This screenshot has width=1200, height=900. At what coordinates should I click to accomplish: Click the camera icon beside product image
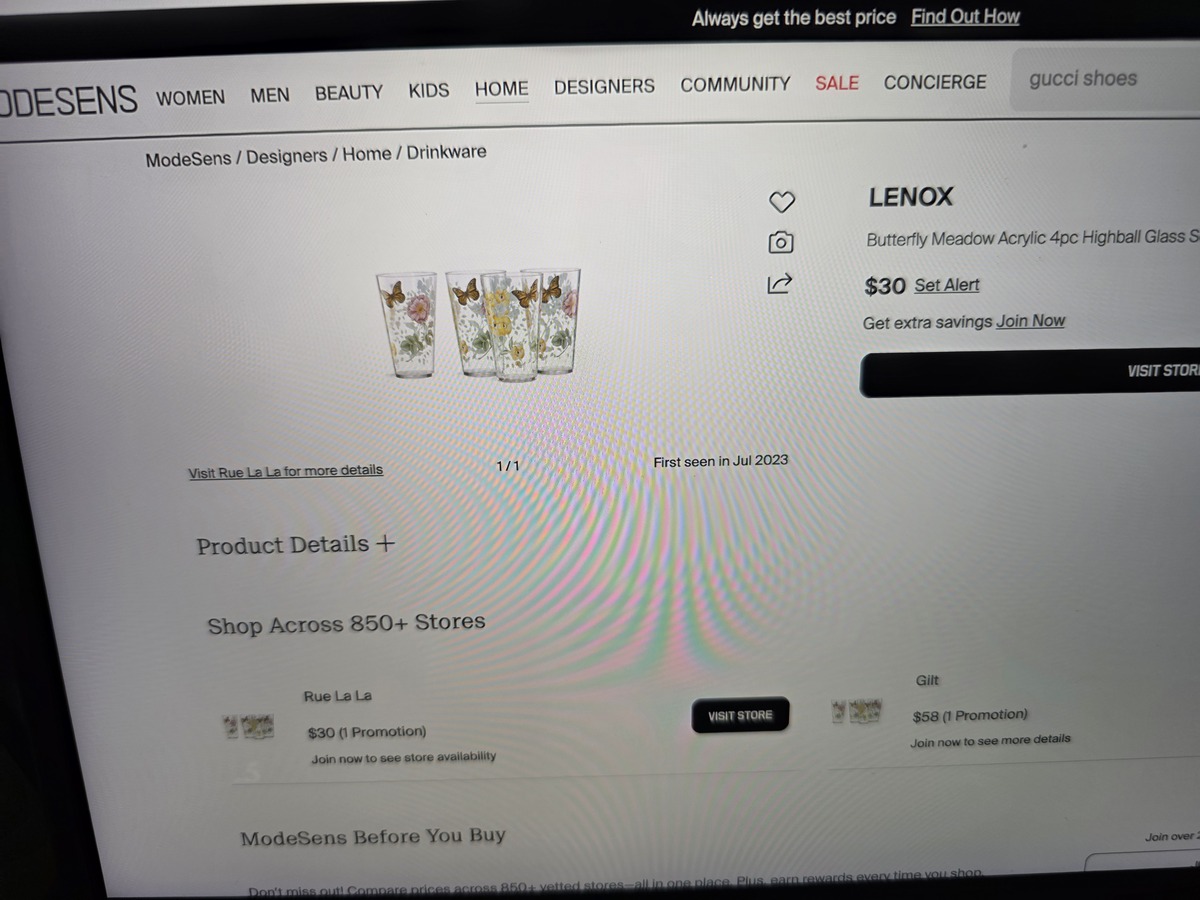pyautogui.click(x=781, y=242)
